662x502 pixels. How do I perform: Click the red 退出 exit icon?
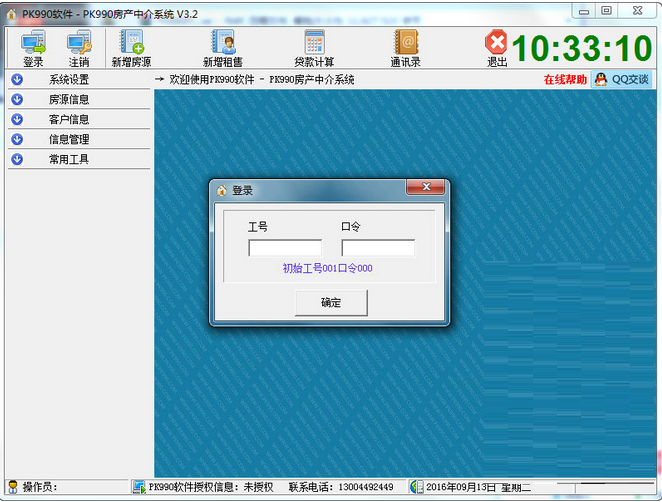496,42
